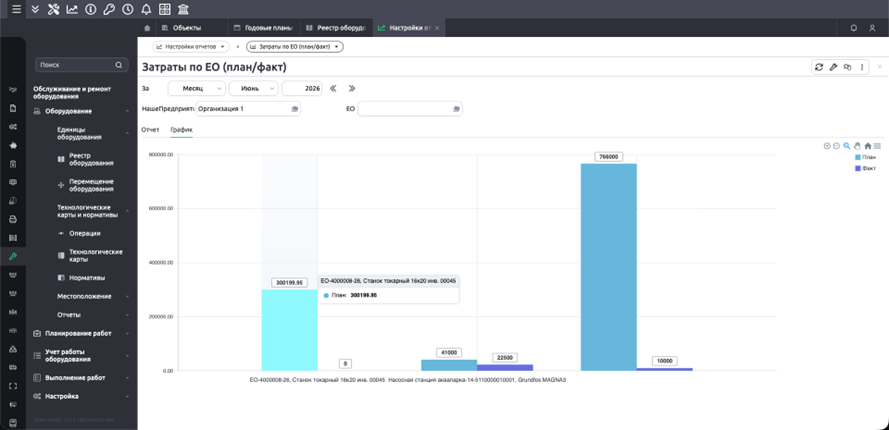
Task: Open the Затраты по ЕО breadcrumb dropdown
Action: pos(295,47)
